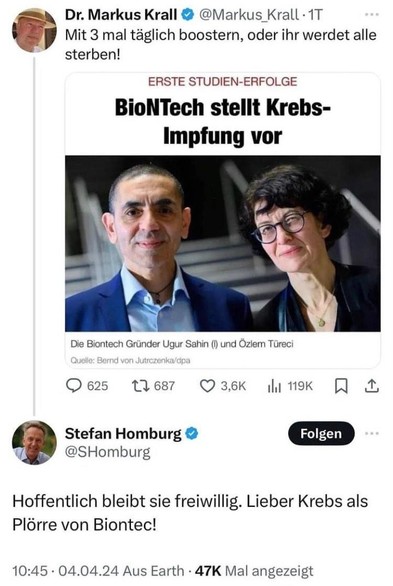Open the three-dot menu on Krall's tweet
Image resolution: width=393 pixels, height=586 pixels.
pyautogui.click(x=372, y=15)
